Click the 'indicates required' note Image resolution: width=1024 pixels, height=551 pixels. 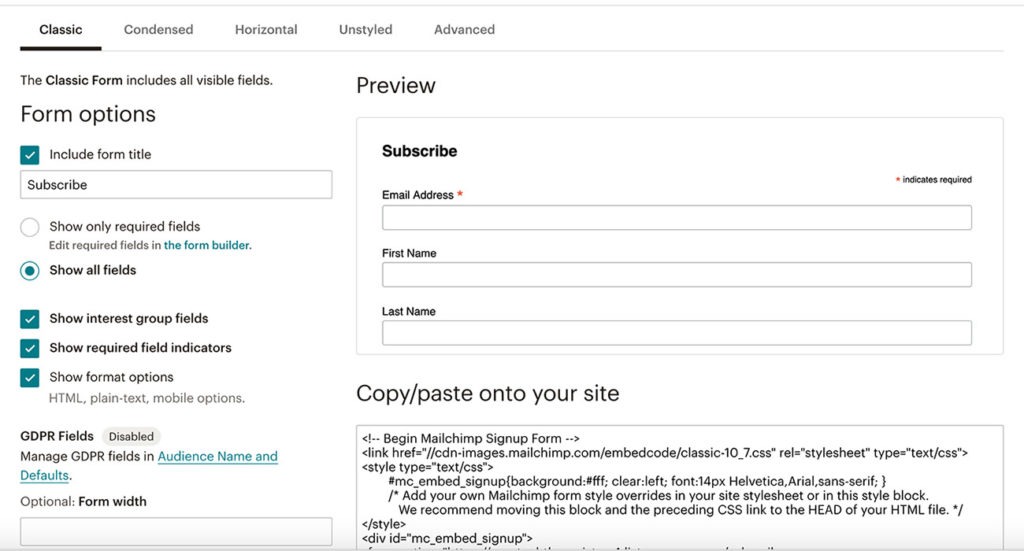click(x=933, y=180)
